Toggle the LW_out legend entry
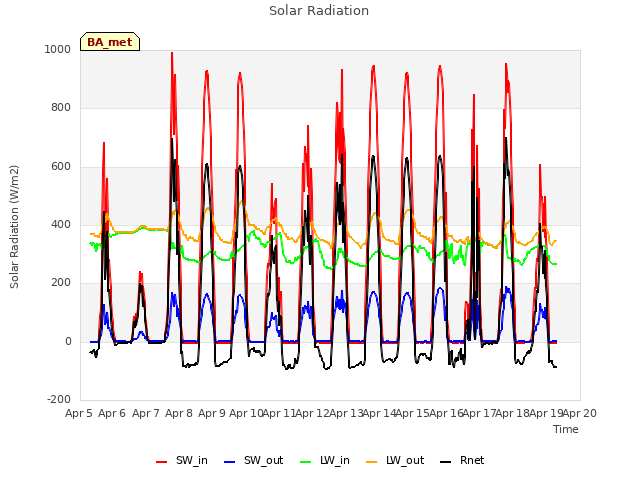This screenshot has height=480, width=640. (395, 460)
